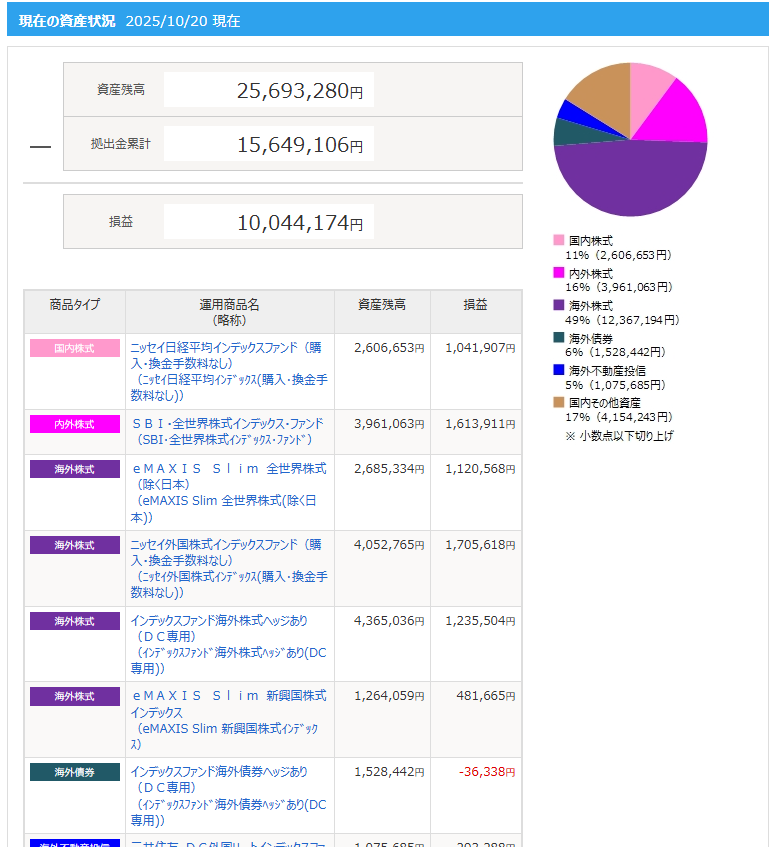Click the tan 国内その他資産 legend swatch
This screenshot has height=847, width=776.
pyautogui.click(x=559, y=402)
